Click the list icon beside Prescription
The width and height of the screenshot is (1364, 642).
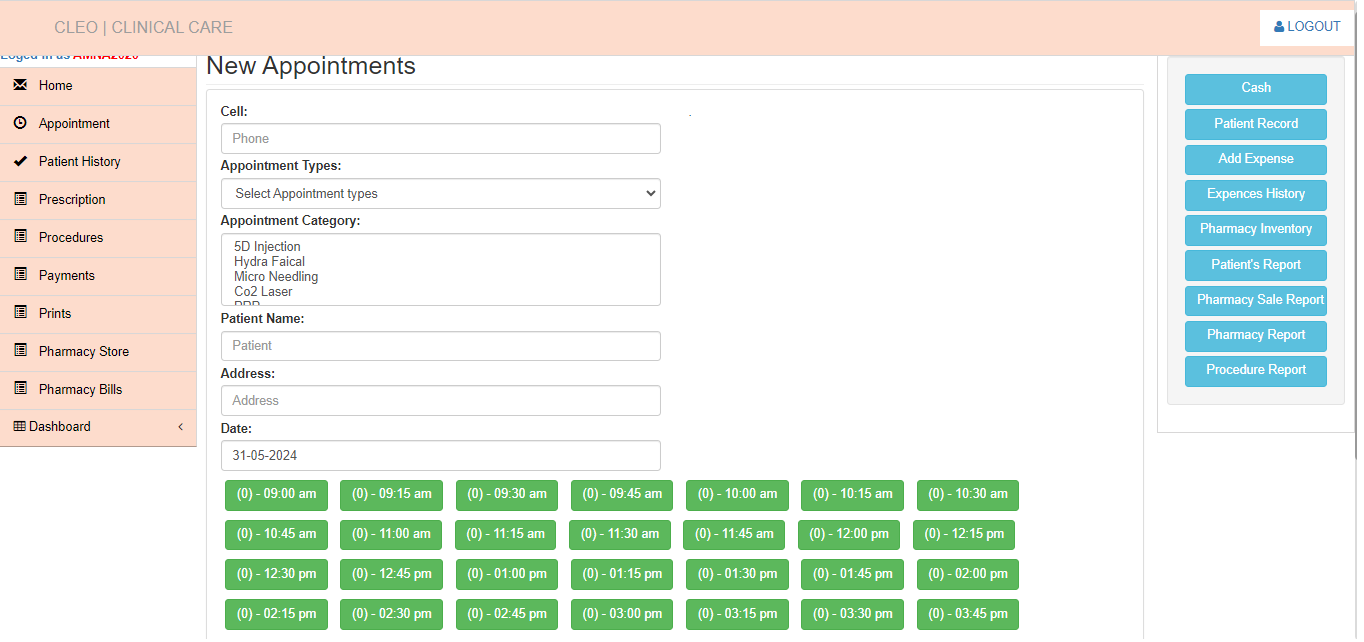(x=20, y=199)
